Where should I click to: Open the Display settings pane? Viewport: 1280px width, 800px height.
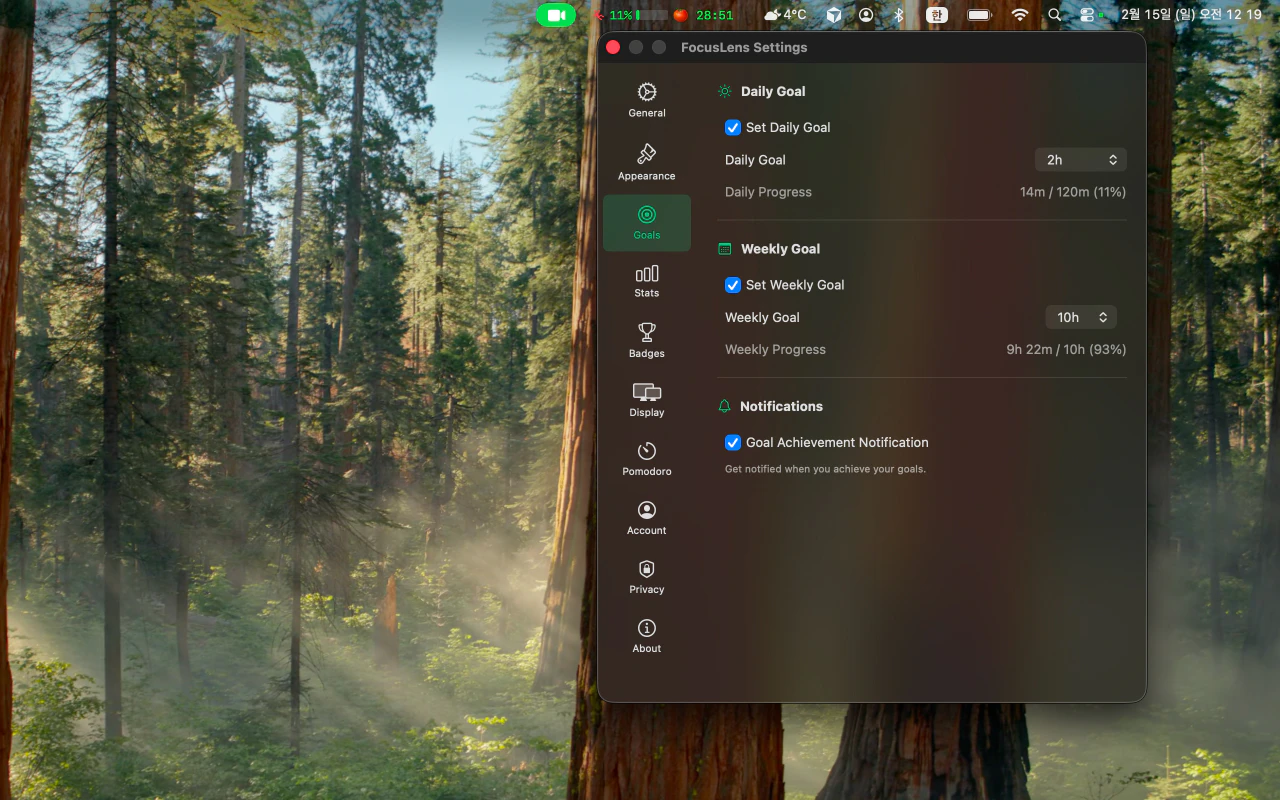(x=647, y=399)
